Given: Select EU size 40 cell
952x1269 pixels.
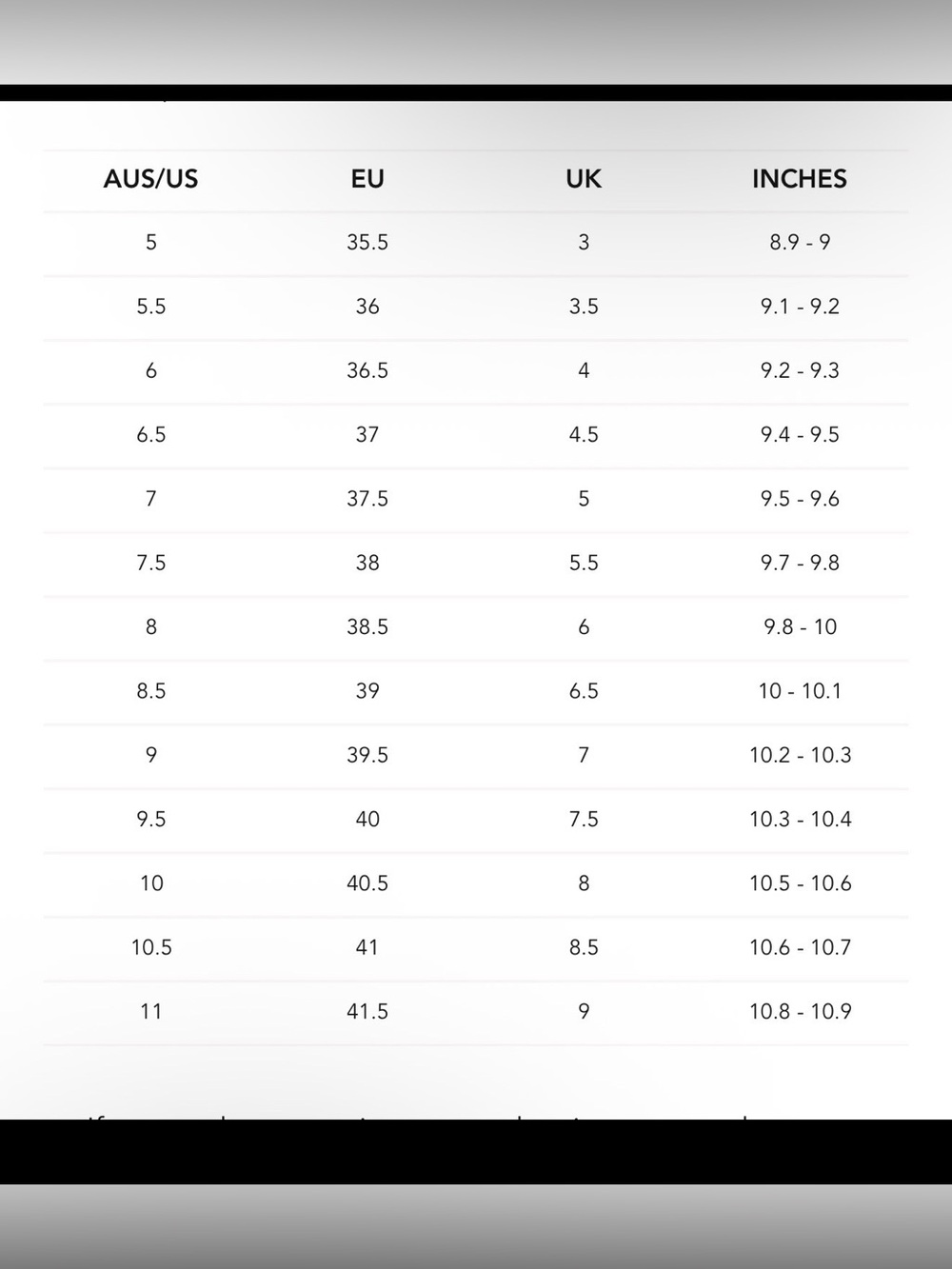Looking at the screenshot, I should click(367, 820).
